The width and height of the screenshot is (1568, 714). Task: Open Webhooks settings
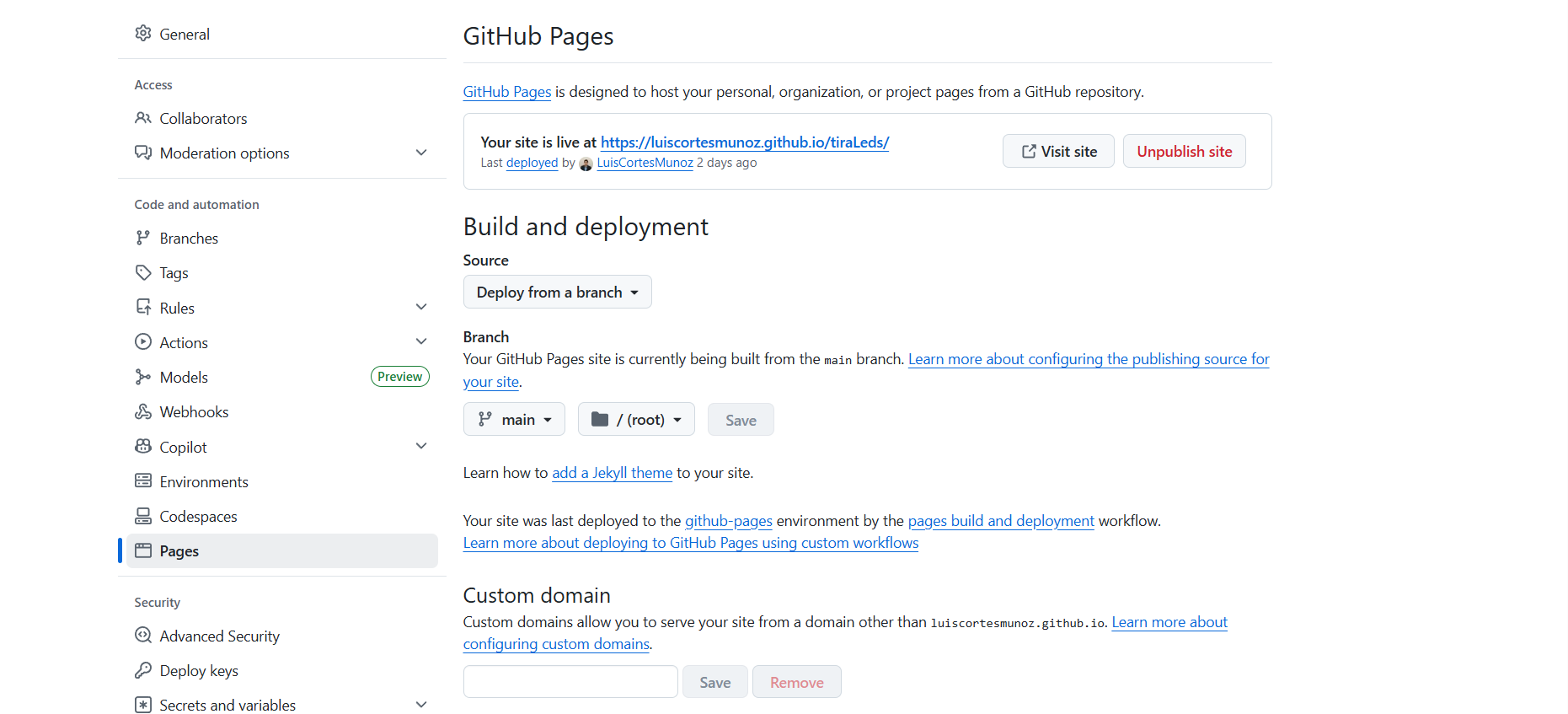[x=282, y=411]
